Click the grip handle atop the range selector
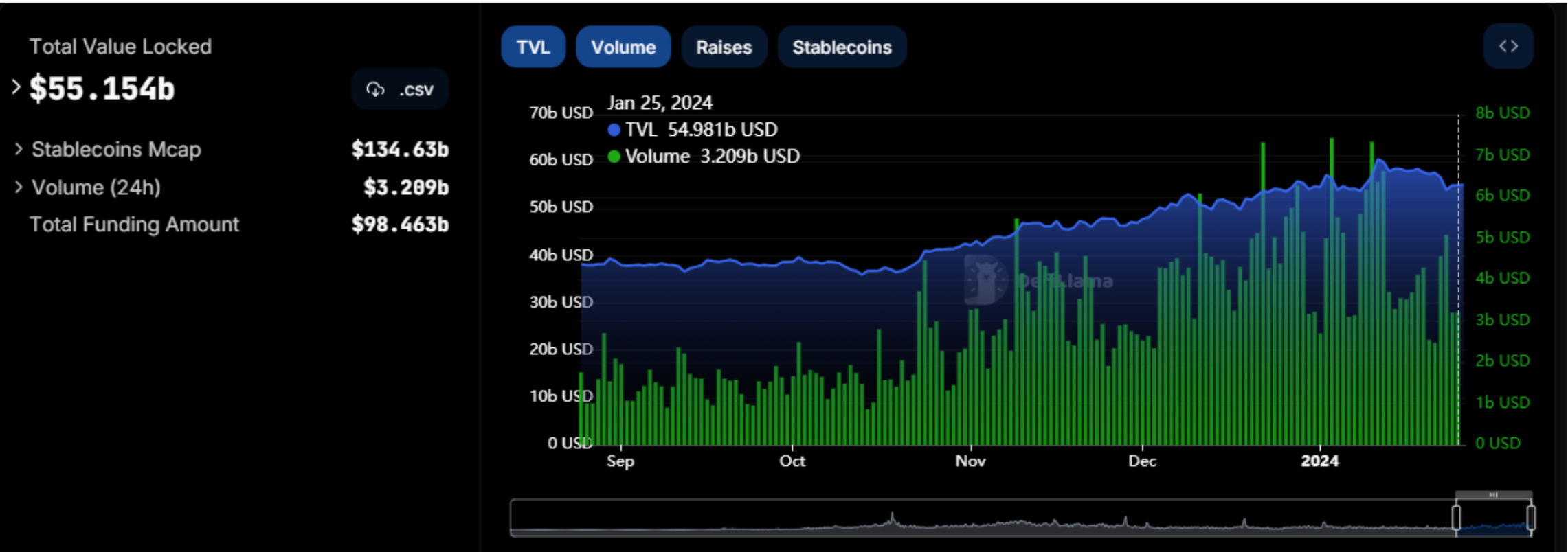Viewport: 1568px width, 552px height. (1493, 494)
